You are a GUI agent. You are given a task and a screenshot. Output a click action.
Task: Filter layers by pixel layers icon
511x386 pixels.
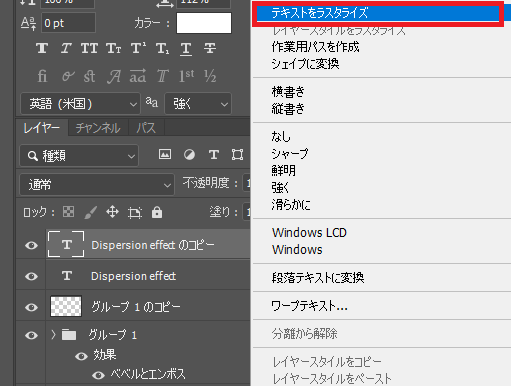(165, 154)
